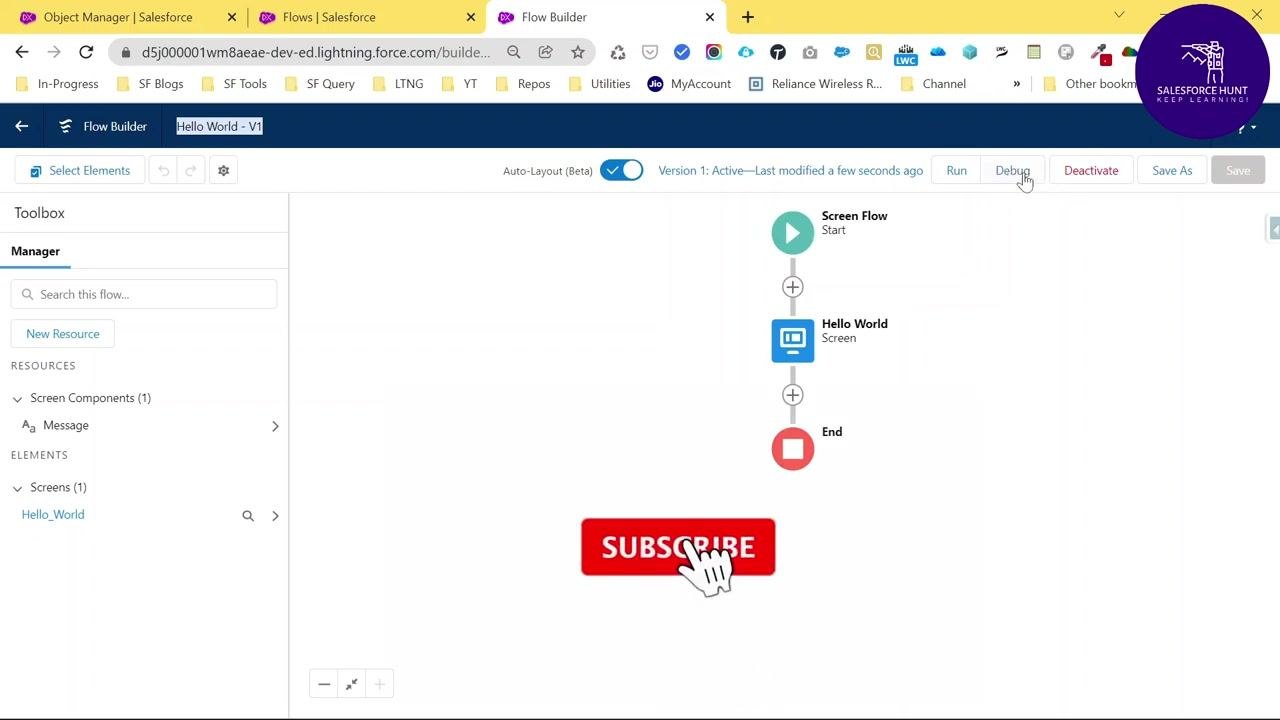Fit flow to view with expand icon

coord(352,685)
